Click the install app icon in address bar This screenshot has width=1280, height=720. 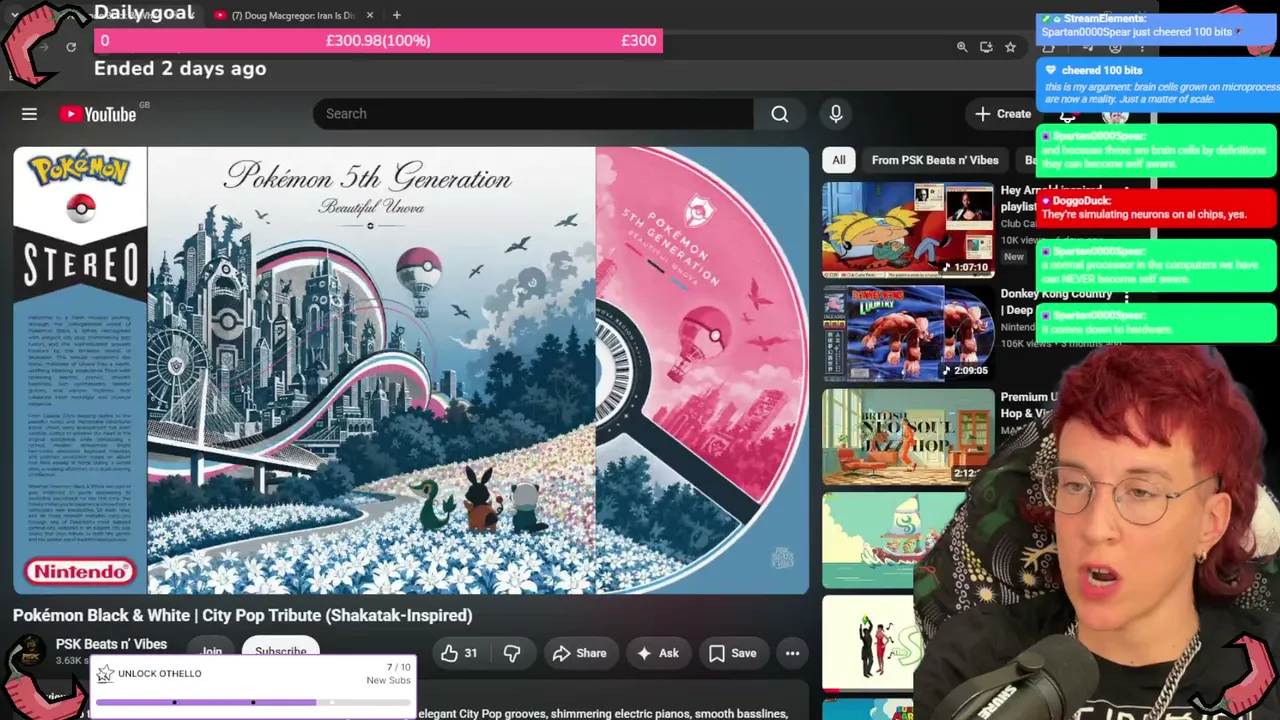pyautogui.click(x=987, y=47)
